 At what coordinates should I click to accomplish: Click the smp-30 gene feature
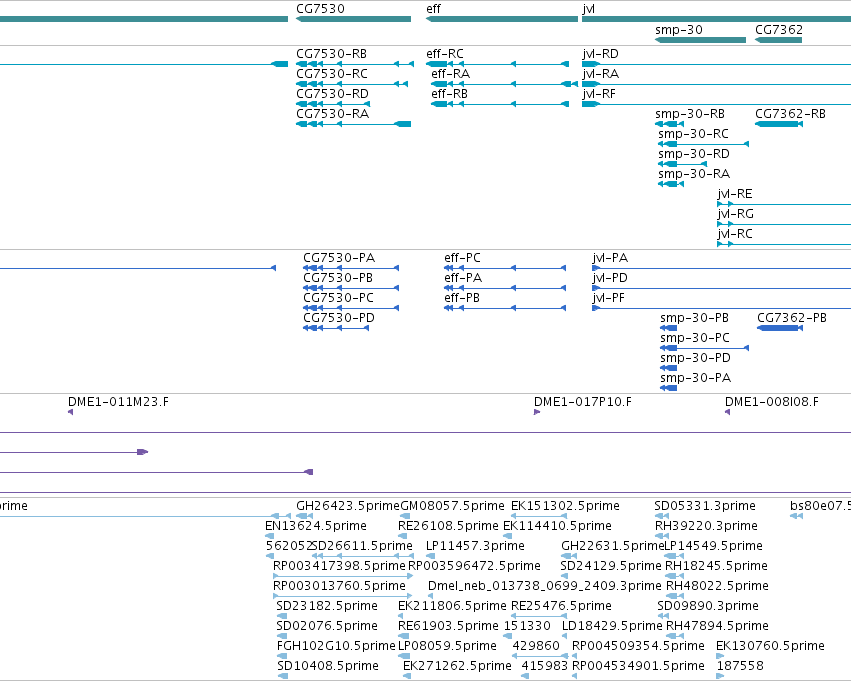[x=700, y=40]
